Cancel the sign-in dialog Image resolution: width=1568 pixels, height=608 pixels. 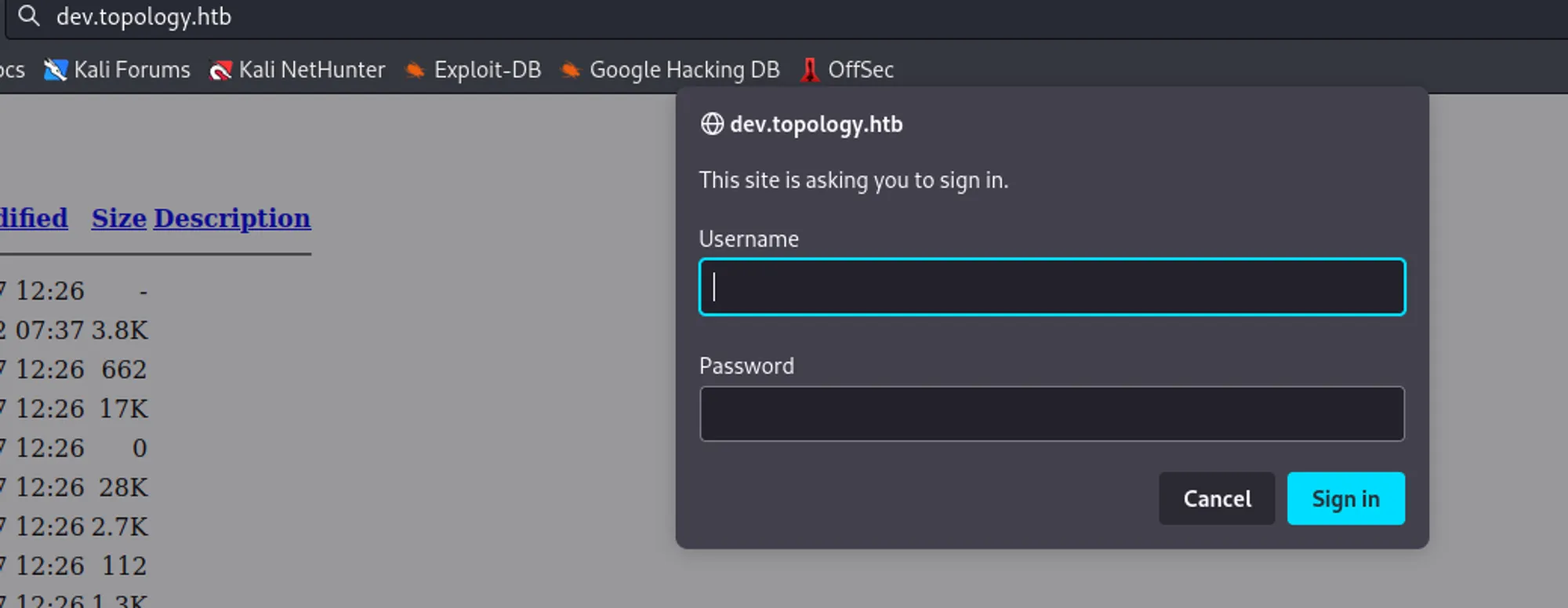click(1217, 498)
